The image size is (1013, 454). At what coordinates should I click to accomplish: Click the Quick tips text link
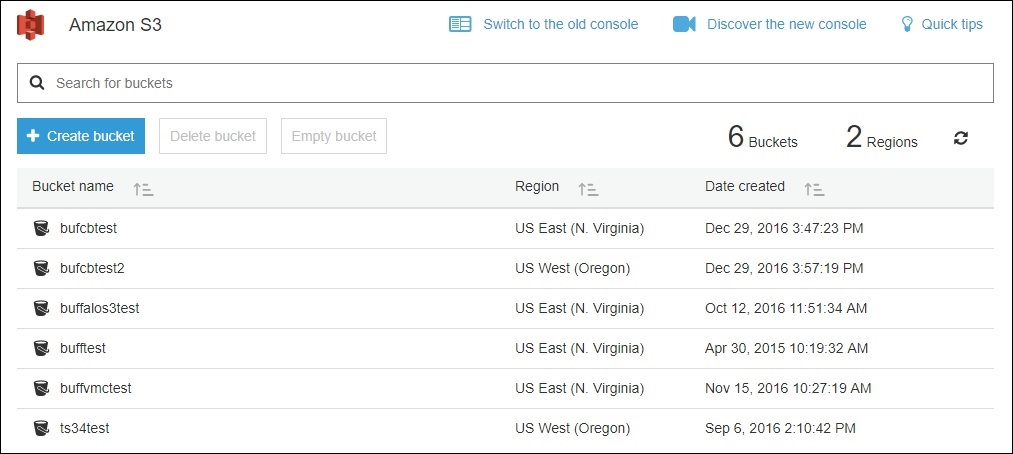(x=952, y=24)
